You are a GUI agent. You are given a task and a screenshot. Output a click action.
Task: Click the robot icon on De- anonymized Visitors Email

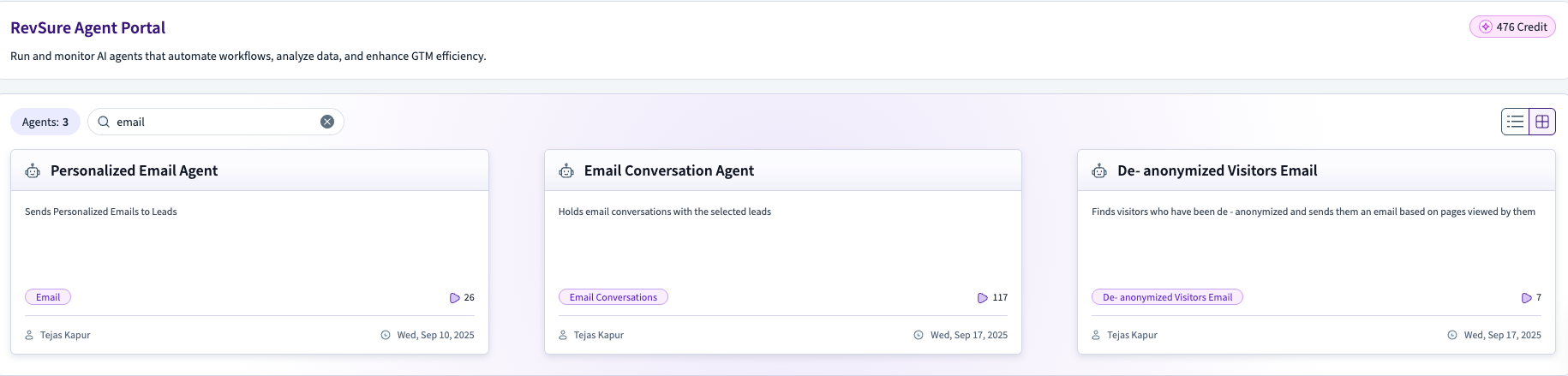1099,171
